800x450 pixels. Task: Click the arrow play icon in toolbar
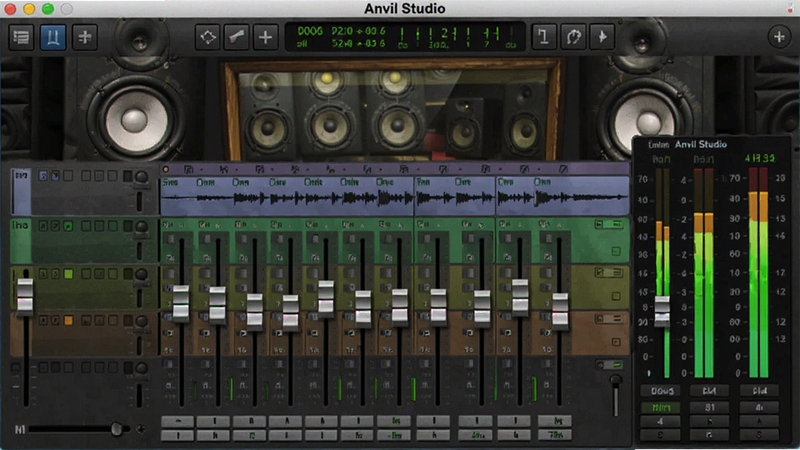[x=603, y=37]
